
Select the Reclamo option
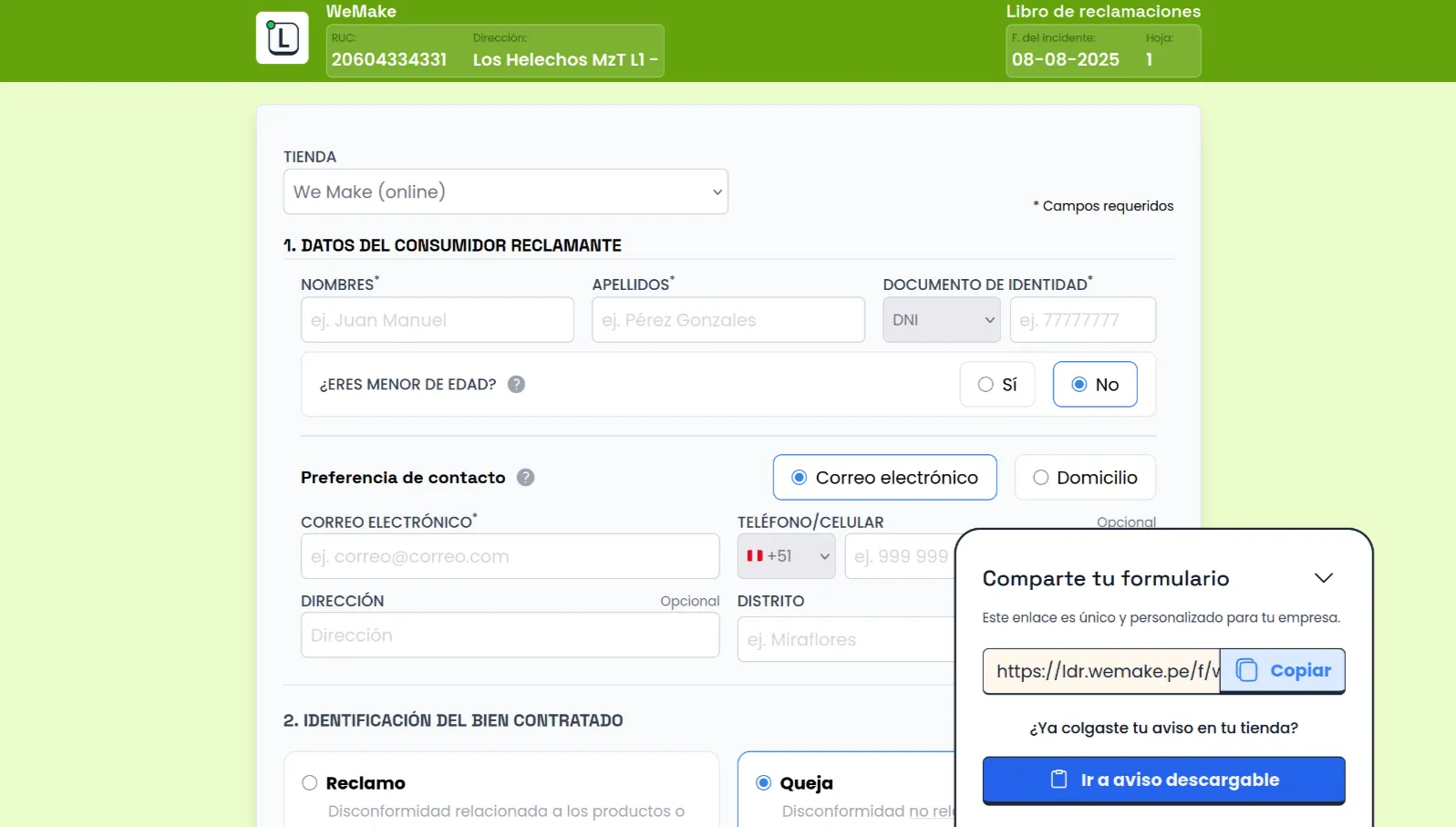point(310,783)
